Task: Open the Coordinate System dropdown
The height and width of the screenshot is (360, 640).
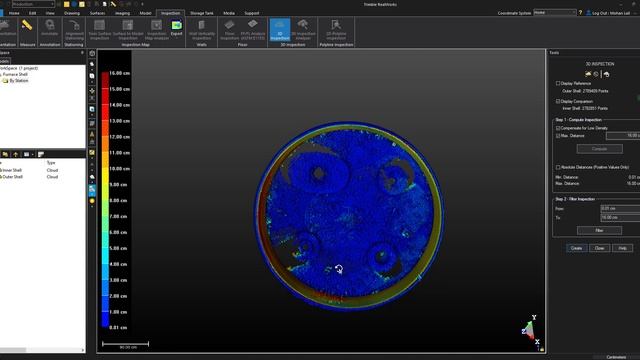Action: pos(555,13)
